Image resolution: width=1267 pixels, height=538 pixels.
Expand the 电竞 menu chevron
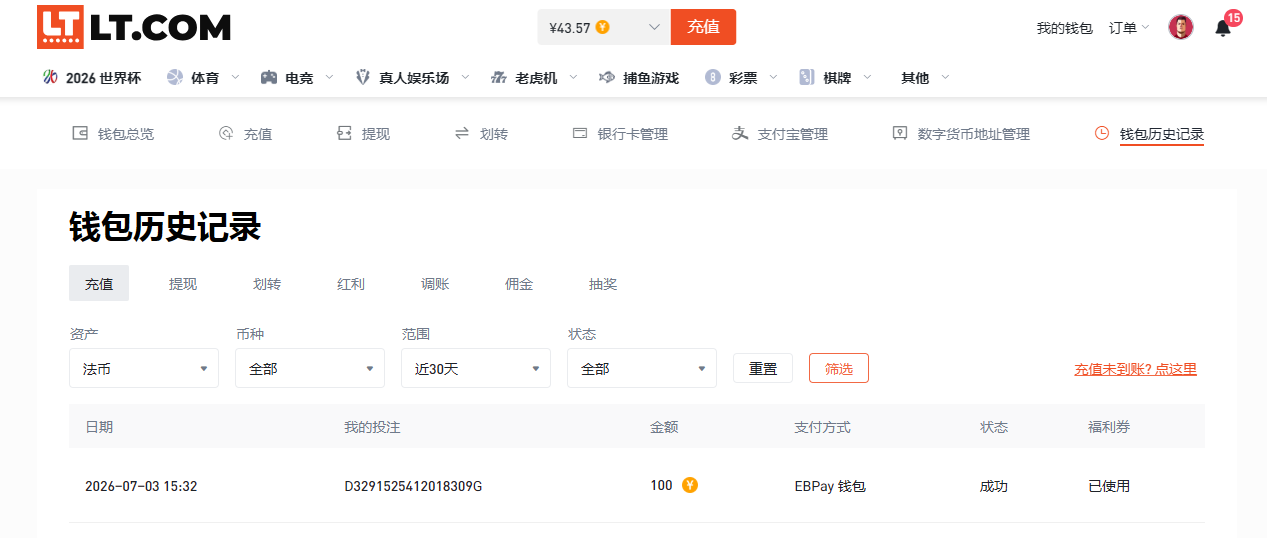pyautogui.click(x=329, y=77)
